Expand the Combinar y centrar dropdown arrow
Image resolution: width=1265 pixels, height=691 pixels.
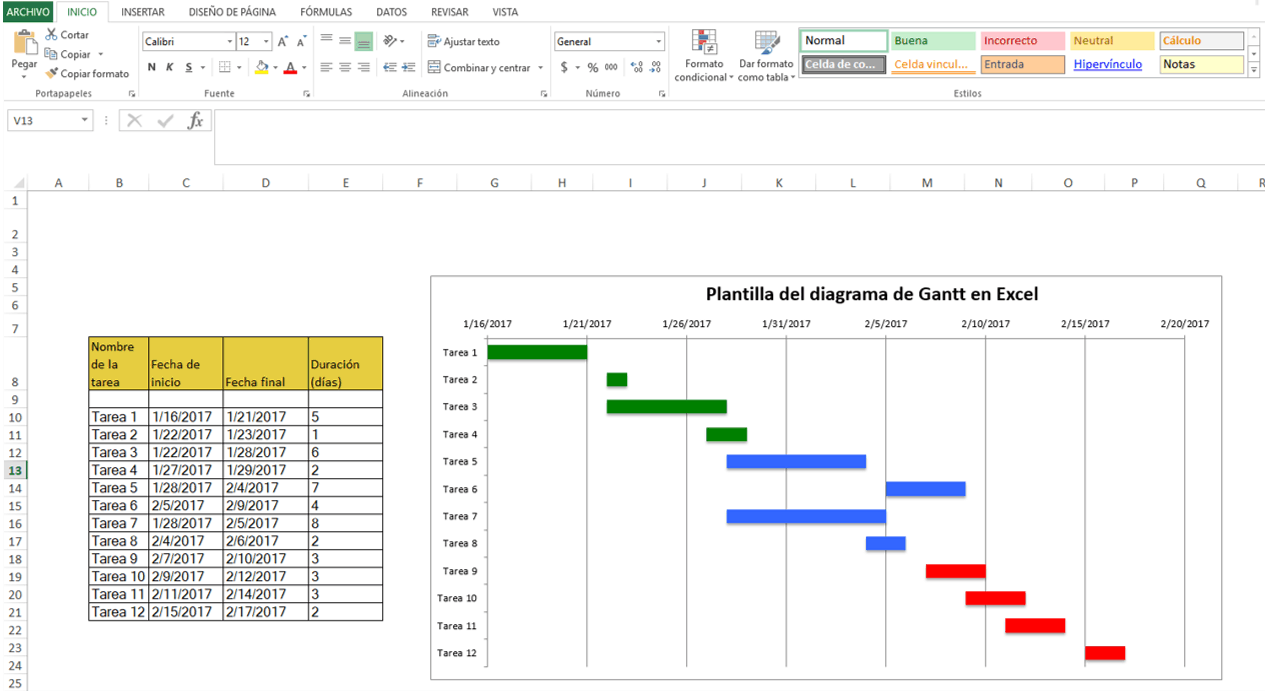pos(541,68)
